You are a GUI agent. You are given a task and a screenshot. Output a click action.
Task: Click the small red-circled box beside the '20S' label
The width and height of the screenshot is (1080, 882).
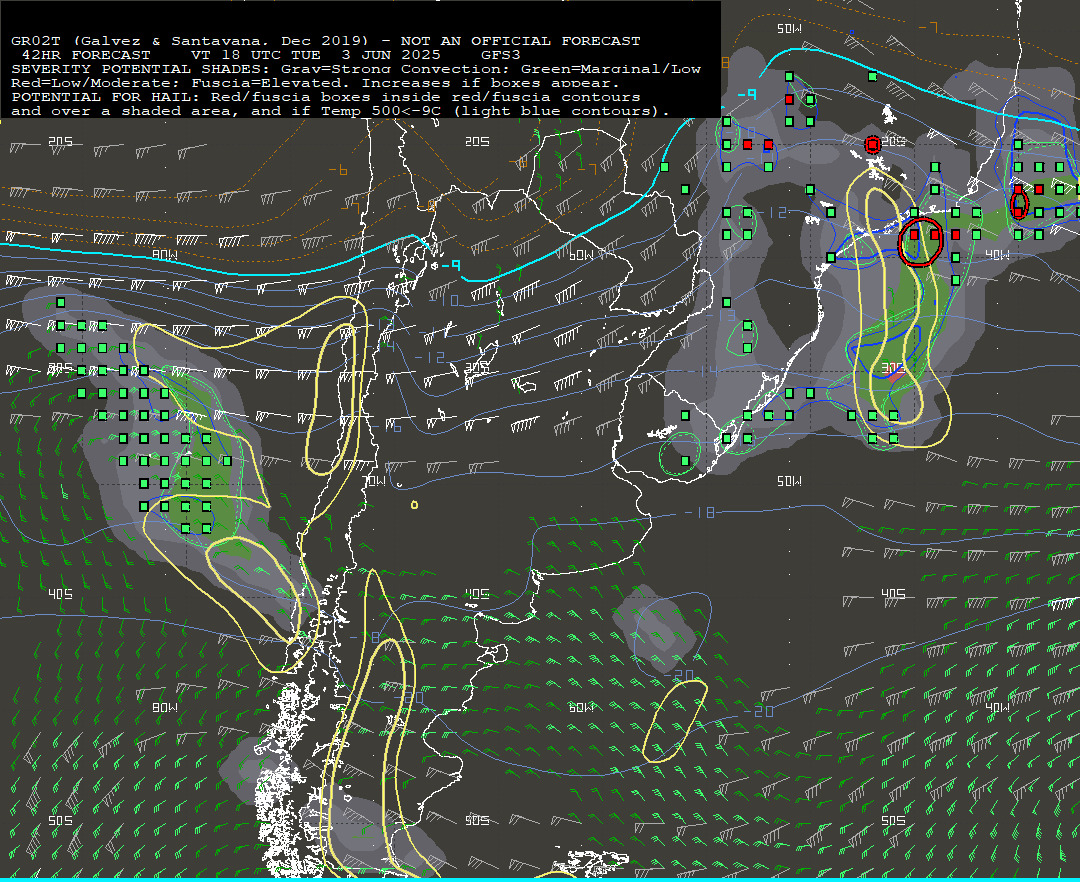click(x=873, y=145)
